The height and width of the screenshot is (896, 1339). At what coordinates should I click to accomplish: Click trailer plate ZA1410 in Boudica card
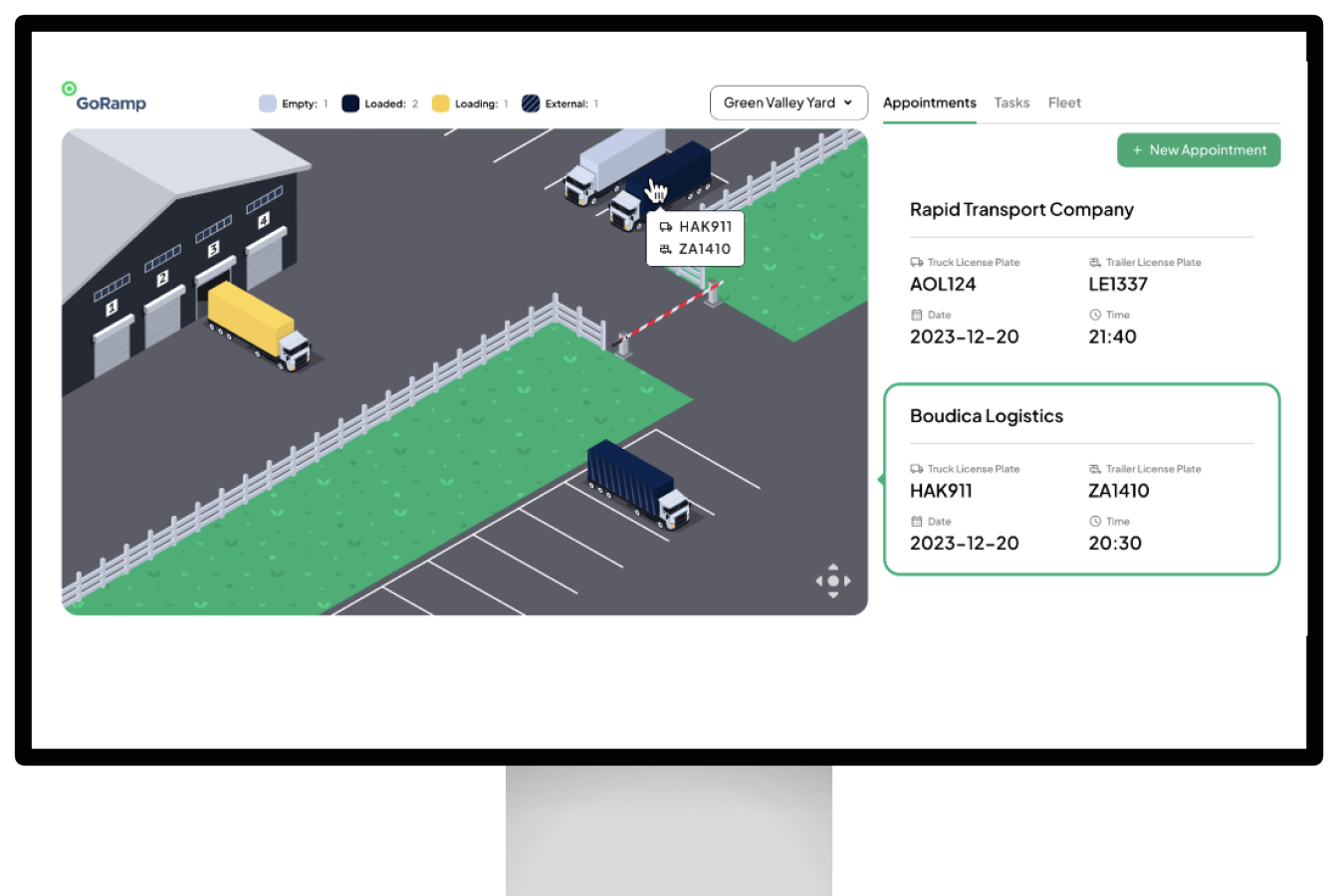(x=1119, y=491)
